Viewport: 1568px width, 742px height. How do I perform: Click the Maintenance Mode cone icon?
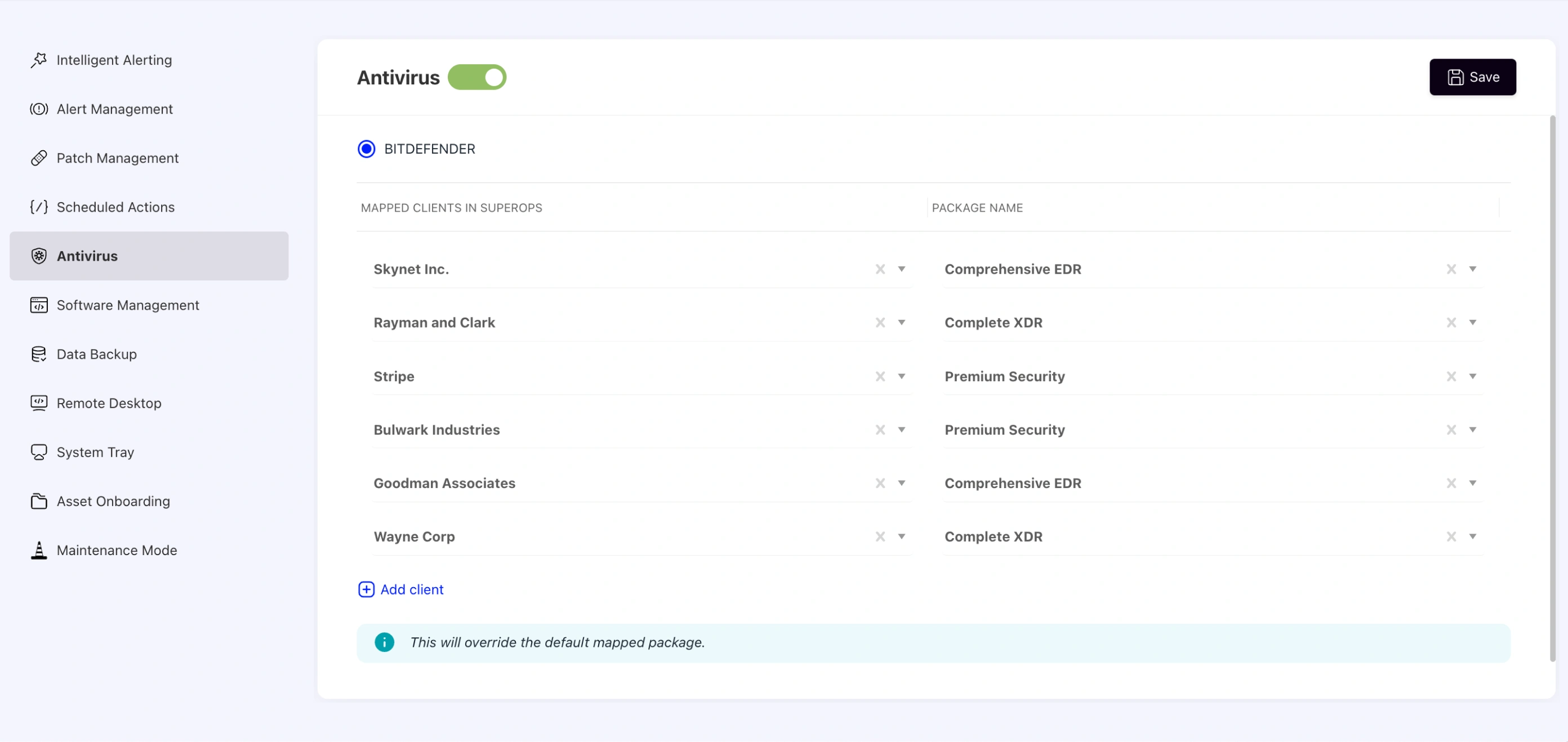pos(39,550)
